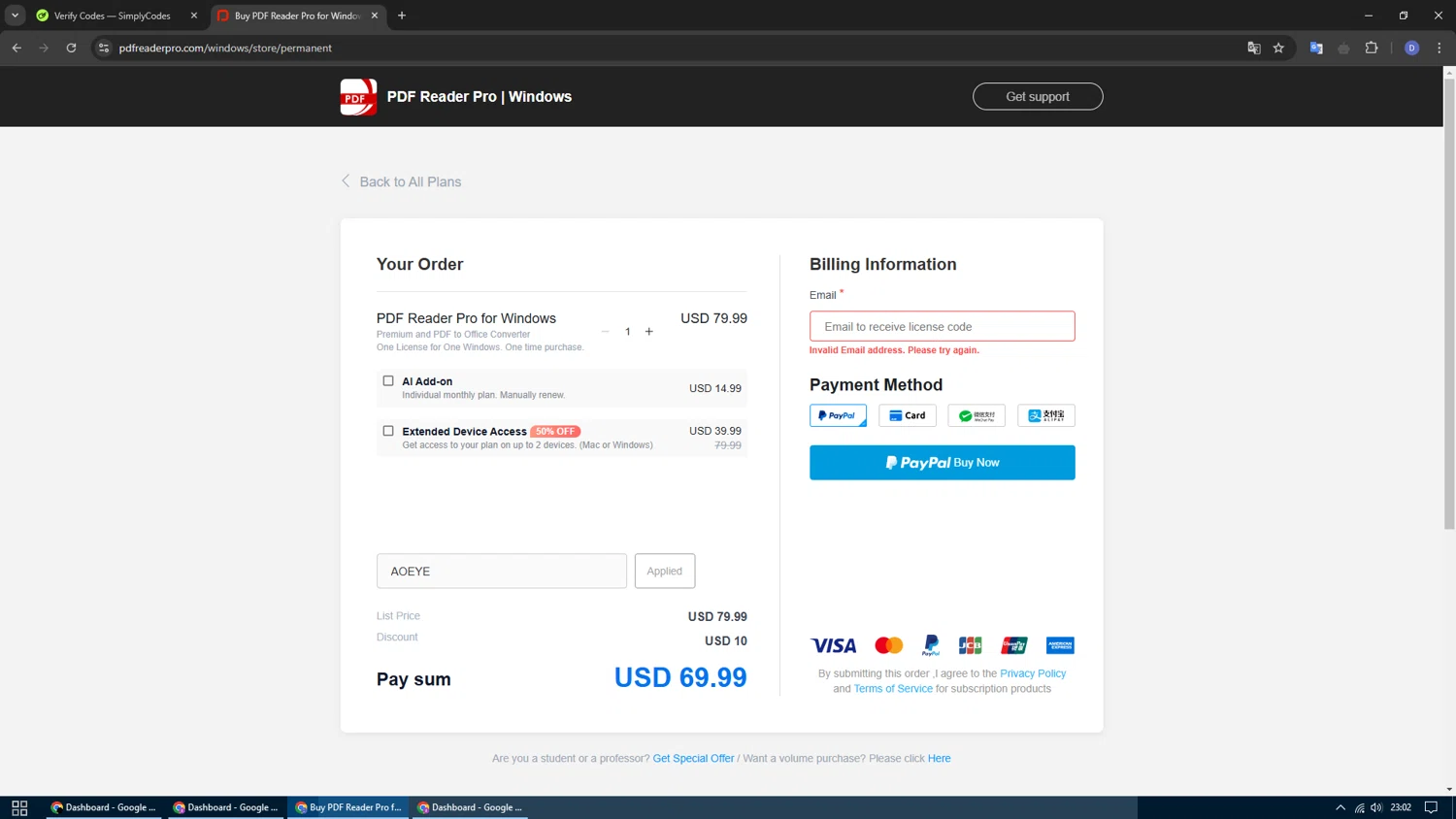Click the PayPal Buy Now button
The height and width of the screenshot is (819, 1456).
pyautogui.click(x=943, y=463)
